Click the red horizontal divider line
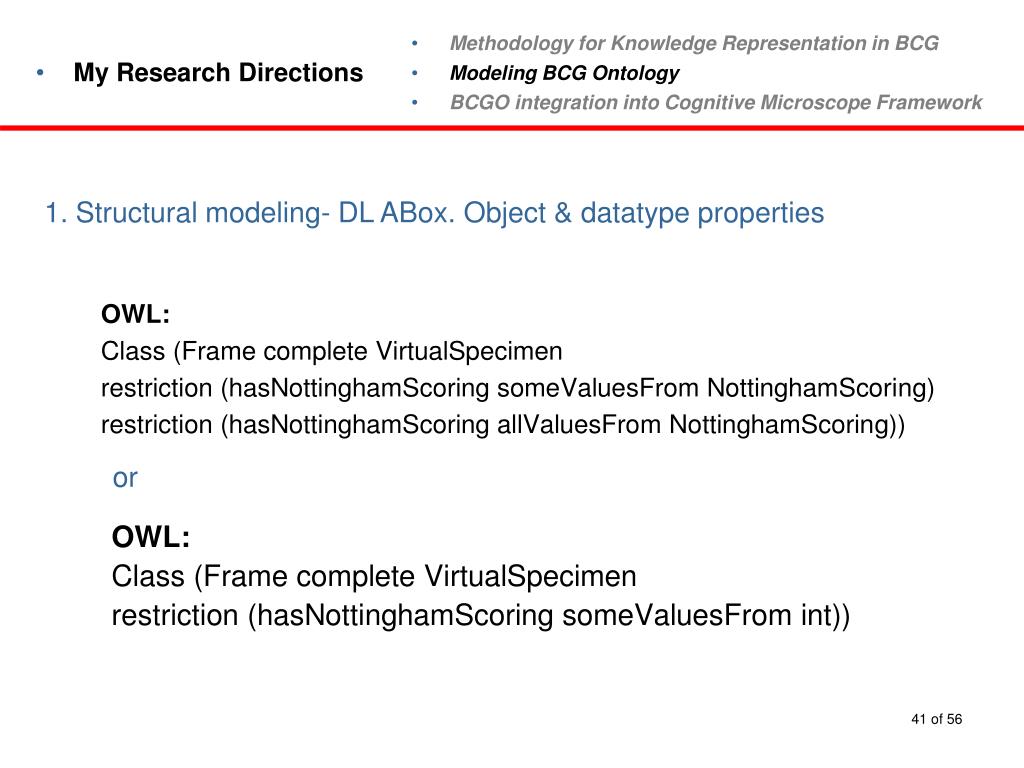The width and height of the screenshot is (1024, 768). pyautogui.click(x=512, y=128)
